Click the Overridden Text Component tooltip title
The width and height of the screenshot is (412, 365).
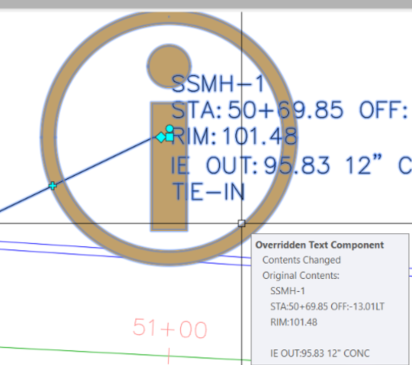(x=319, y=245)
